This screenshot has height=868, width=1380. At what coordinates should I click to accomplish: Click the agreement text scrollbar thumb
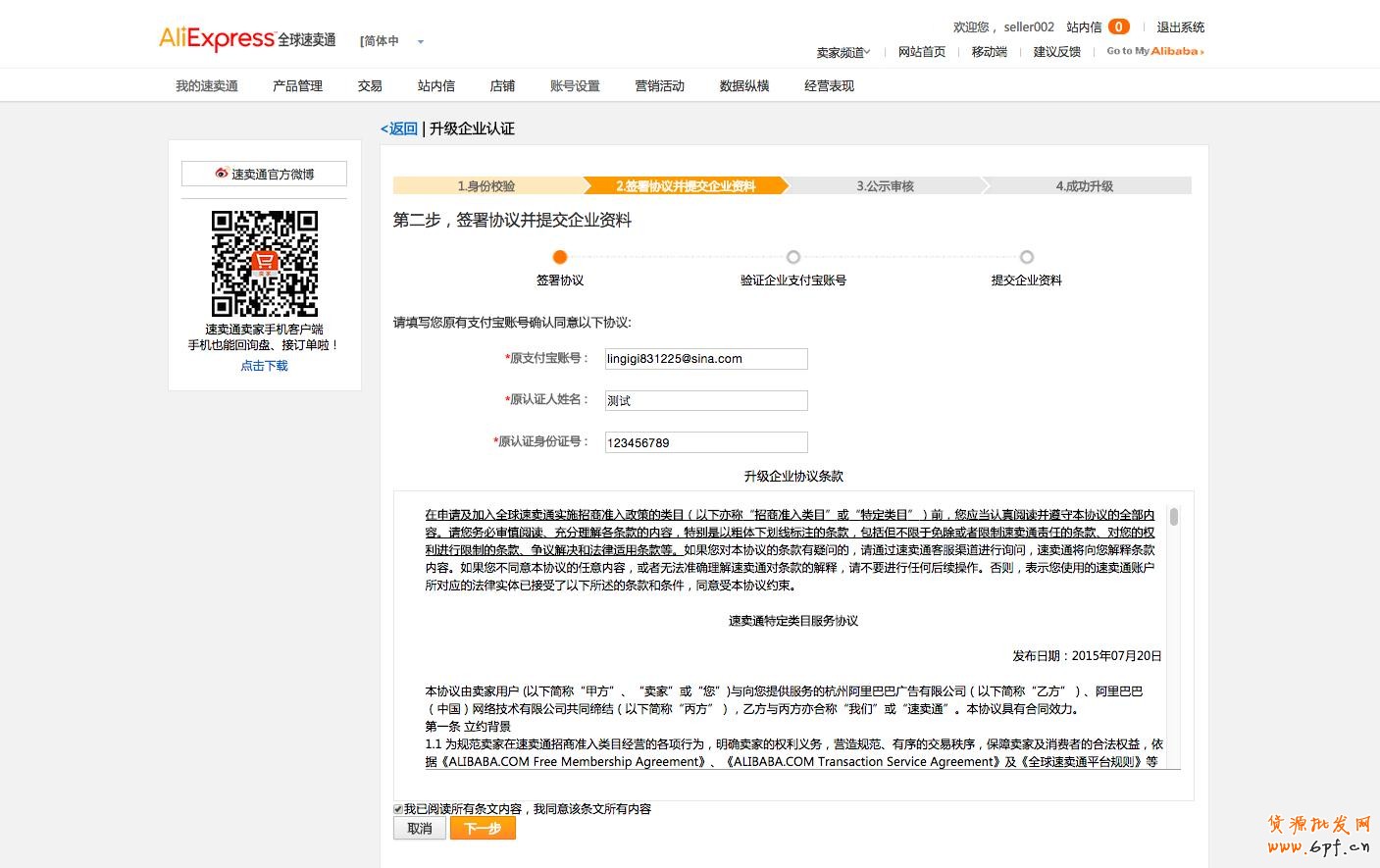tap(1174, 517)
